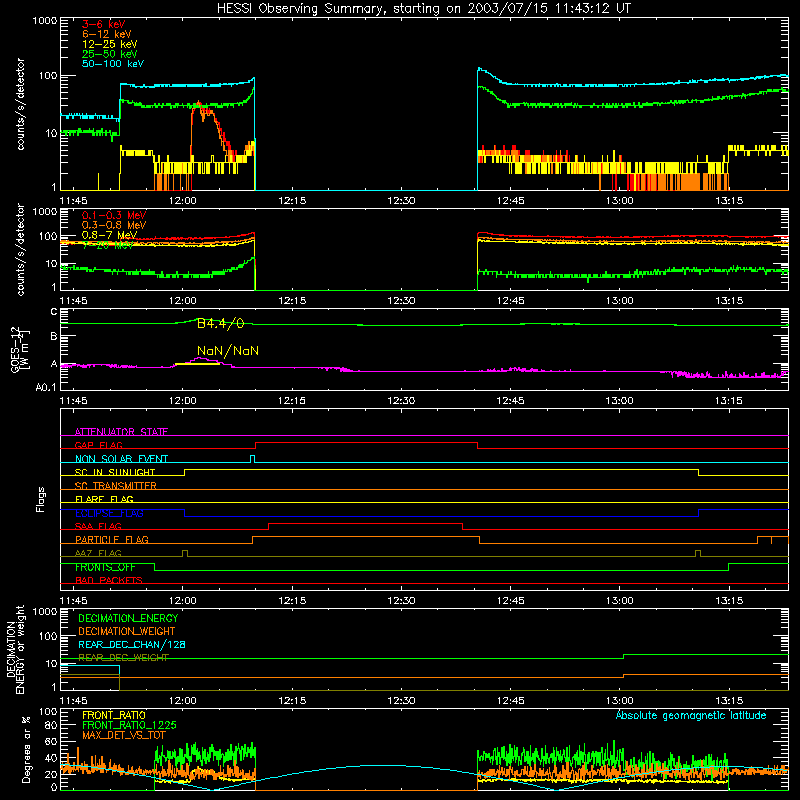
Task: Click 12:15 tick under decimation panel
Action: tap(292, 701)
